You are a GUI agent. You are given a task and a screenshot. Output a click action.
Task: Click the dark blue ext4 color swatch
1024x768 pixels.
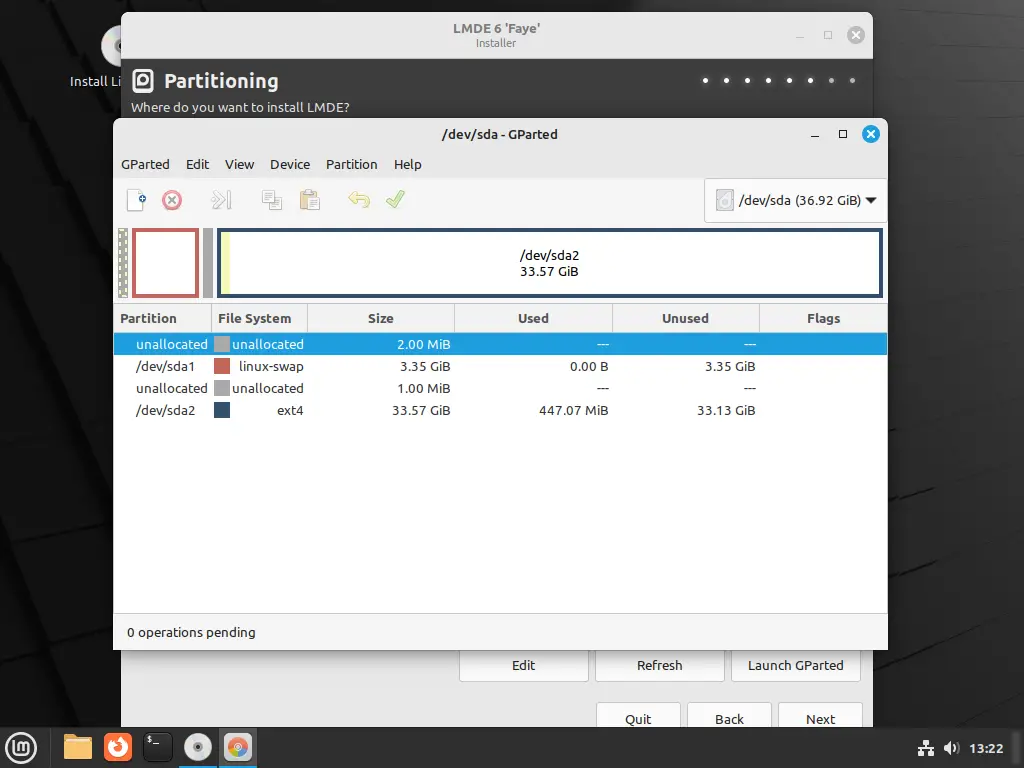click(222, 410)
